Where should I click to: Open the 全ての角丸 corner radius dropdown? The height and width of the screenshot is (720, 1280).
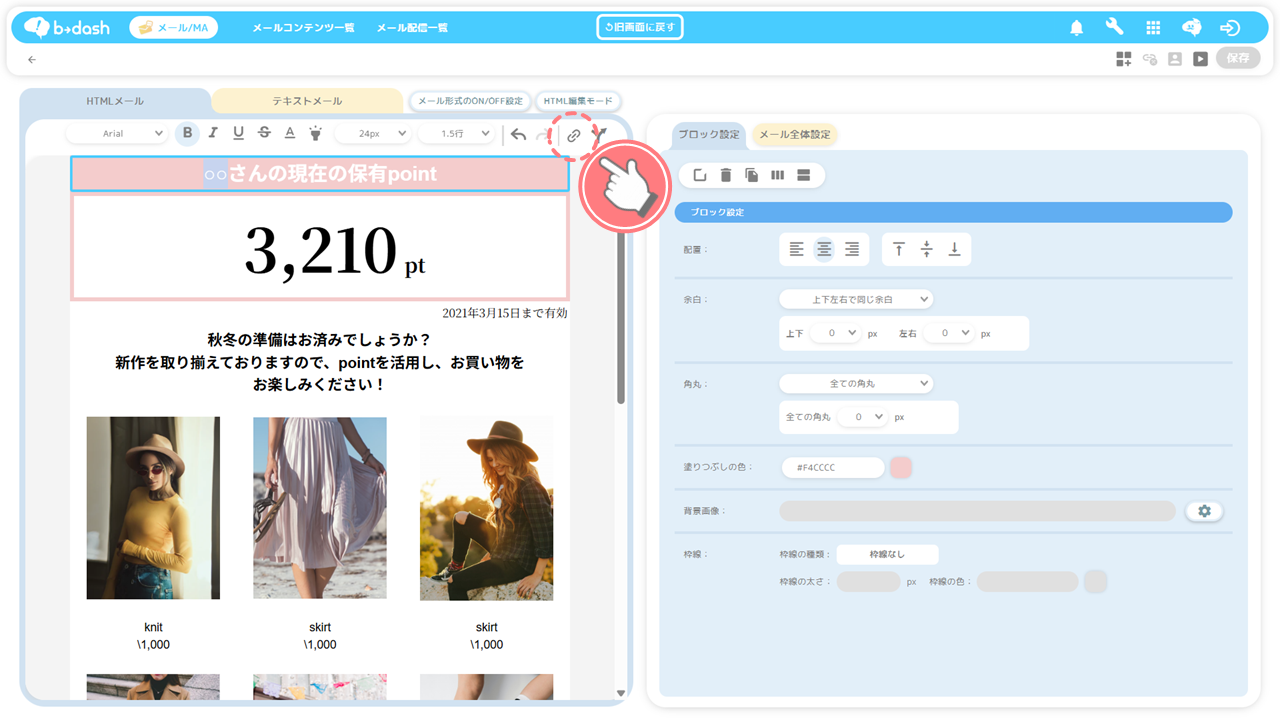(855, 383)
